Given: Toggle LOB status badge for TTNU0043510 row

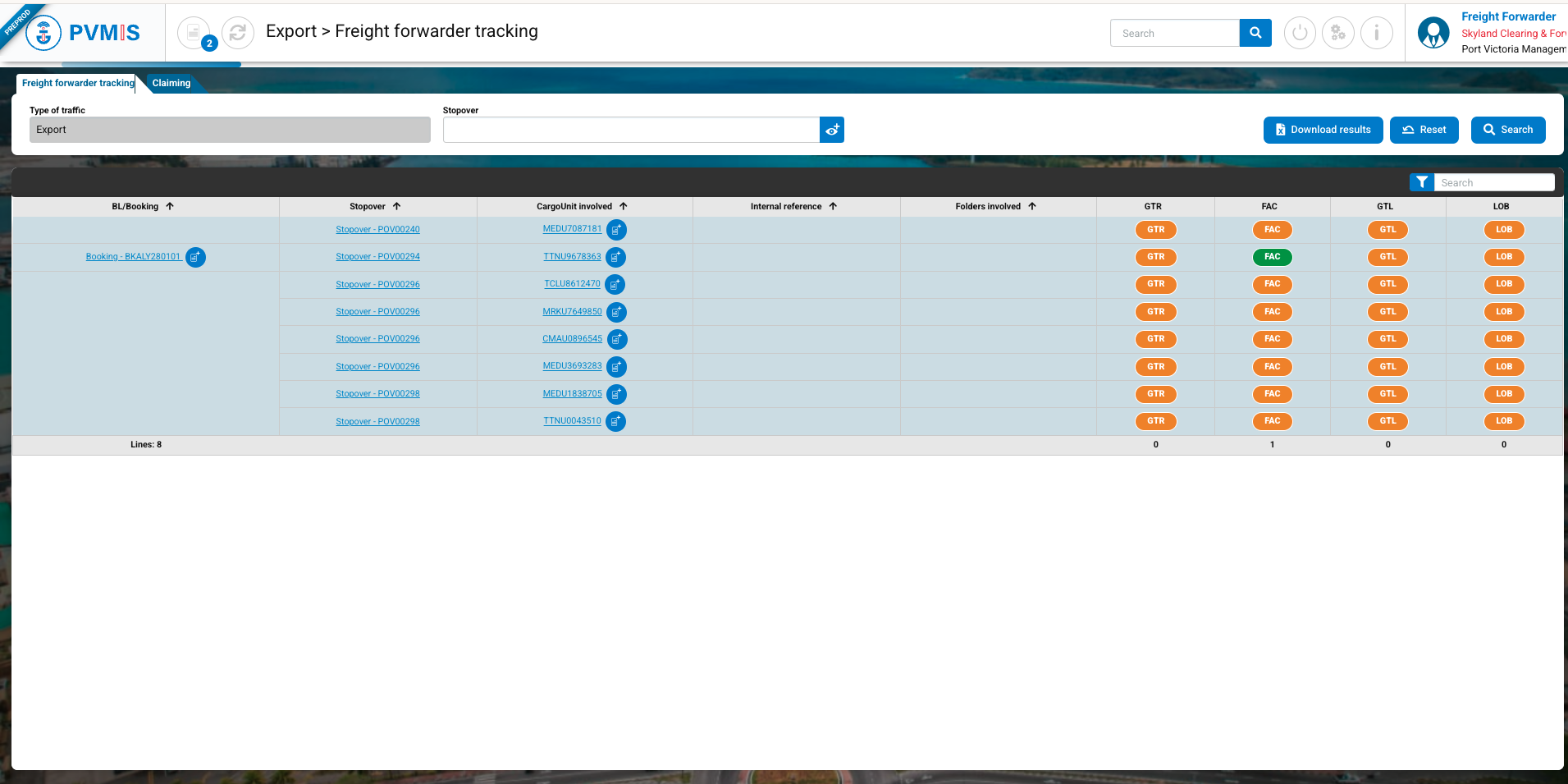Looking at the screenshot, I should (1503, 421).
